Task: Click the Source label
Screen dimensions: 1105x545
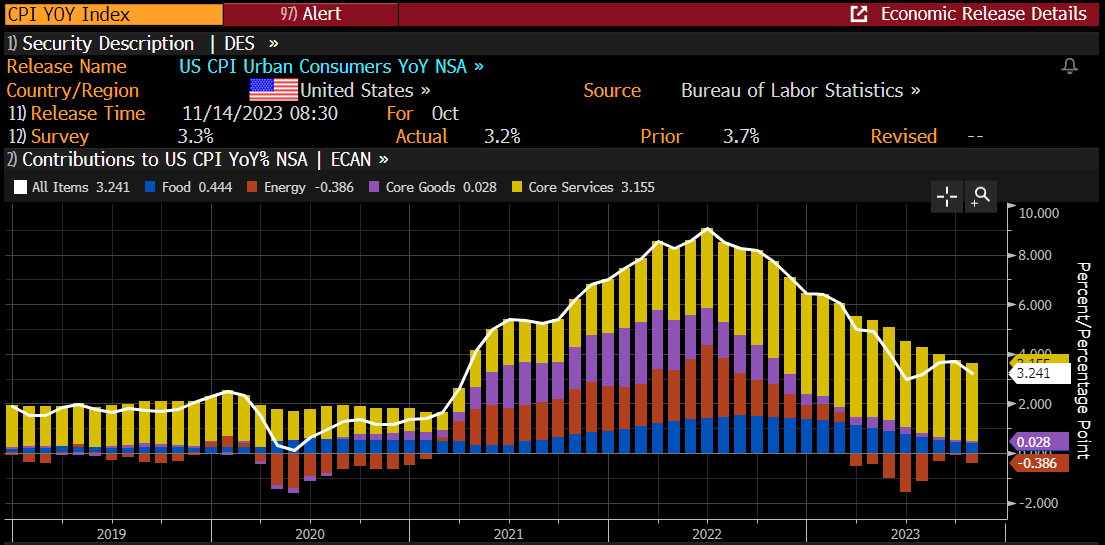Action: pos(612,90)
